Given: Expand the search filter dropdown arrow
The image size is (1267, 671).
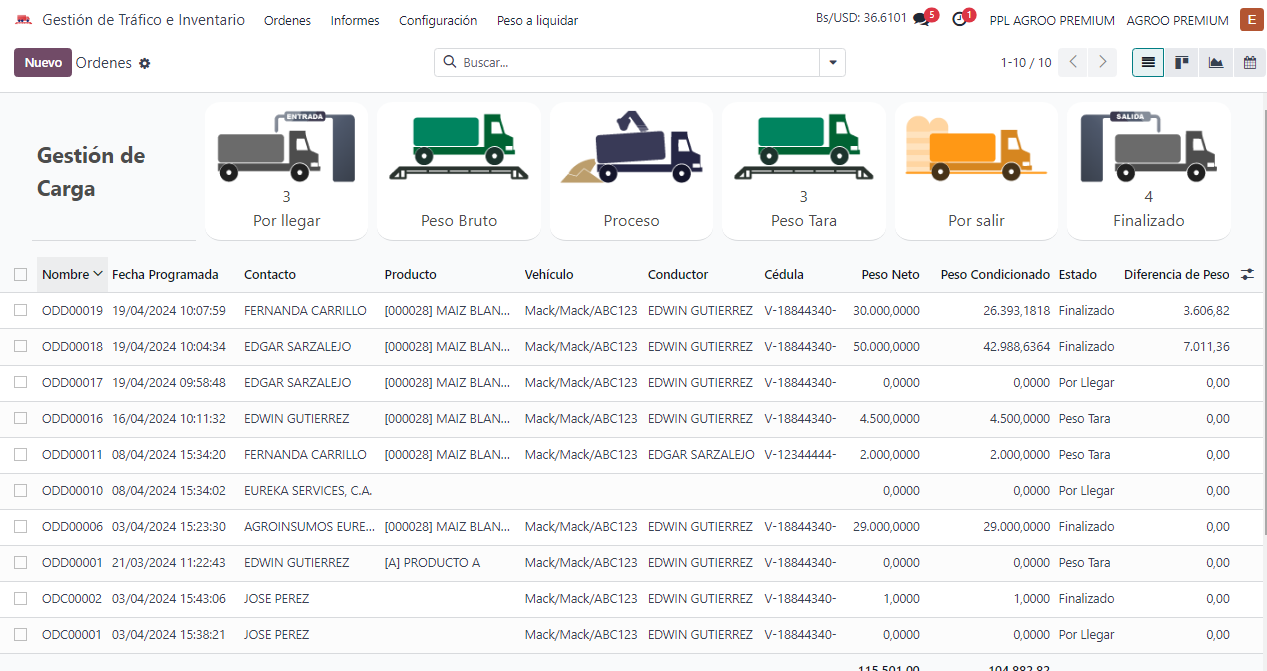Looking at the screenshot, I should tap(832, 63).
